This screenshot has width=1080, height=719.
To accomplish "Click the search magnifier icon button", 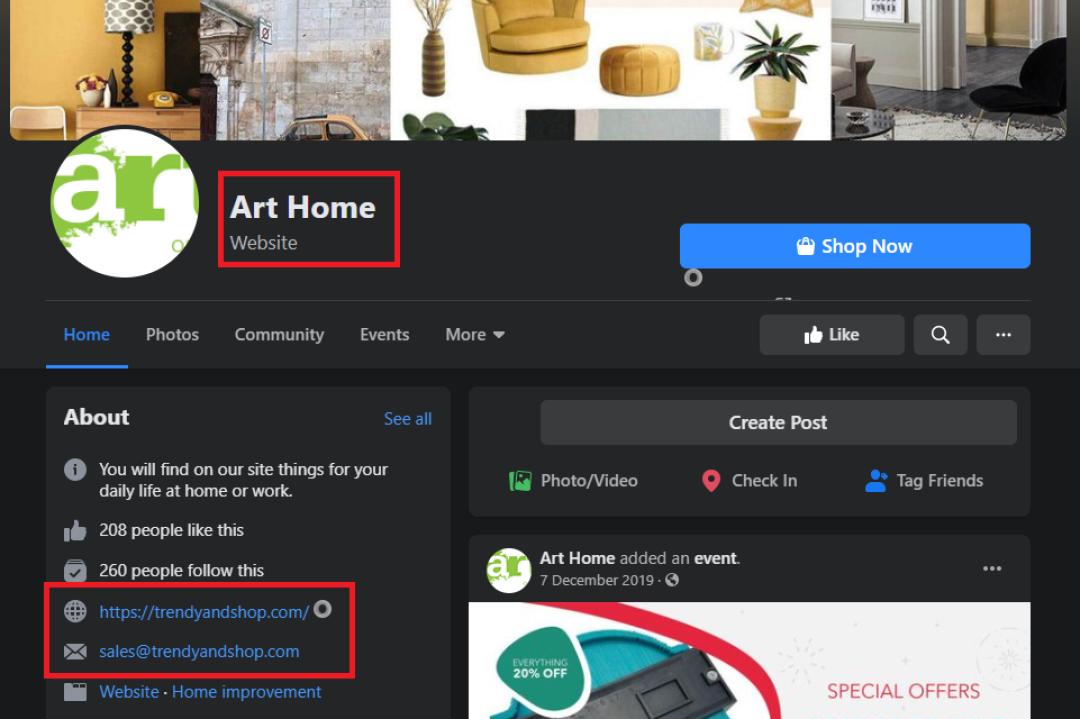I will coord(940,335).
